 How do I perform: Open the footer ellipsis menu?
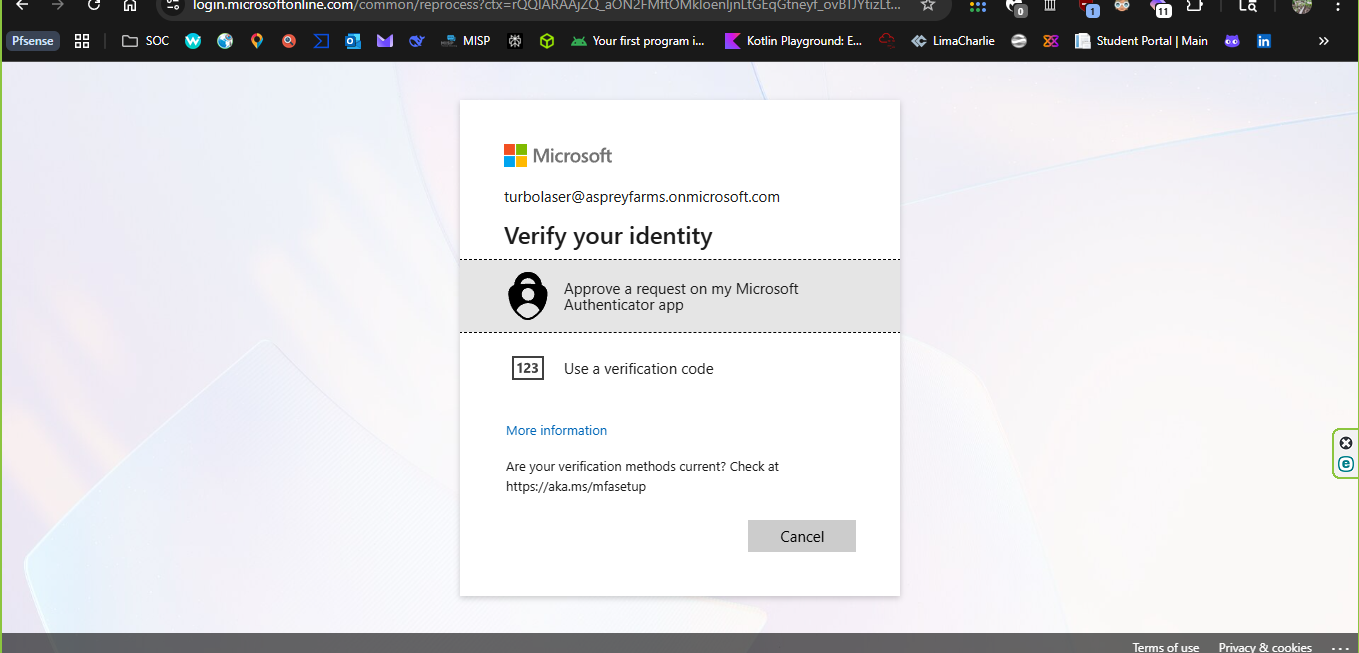(x=1340, y=647)
